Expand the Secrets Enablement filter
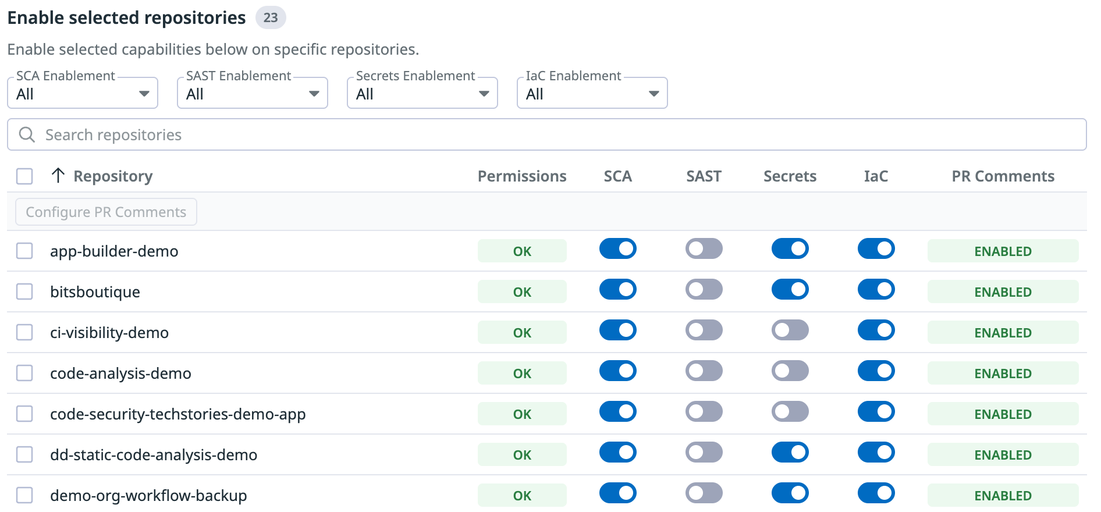Viewport: 1101px width, 512px height. click(x=423, y=93)
